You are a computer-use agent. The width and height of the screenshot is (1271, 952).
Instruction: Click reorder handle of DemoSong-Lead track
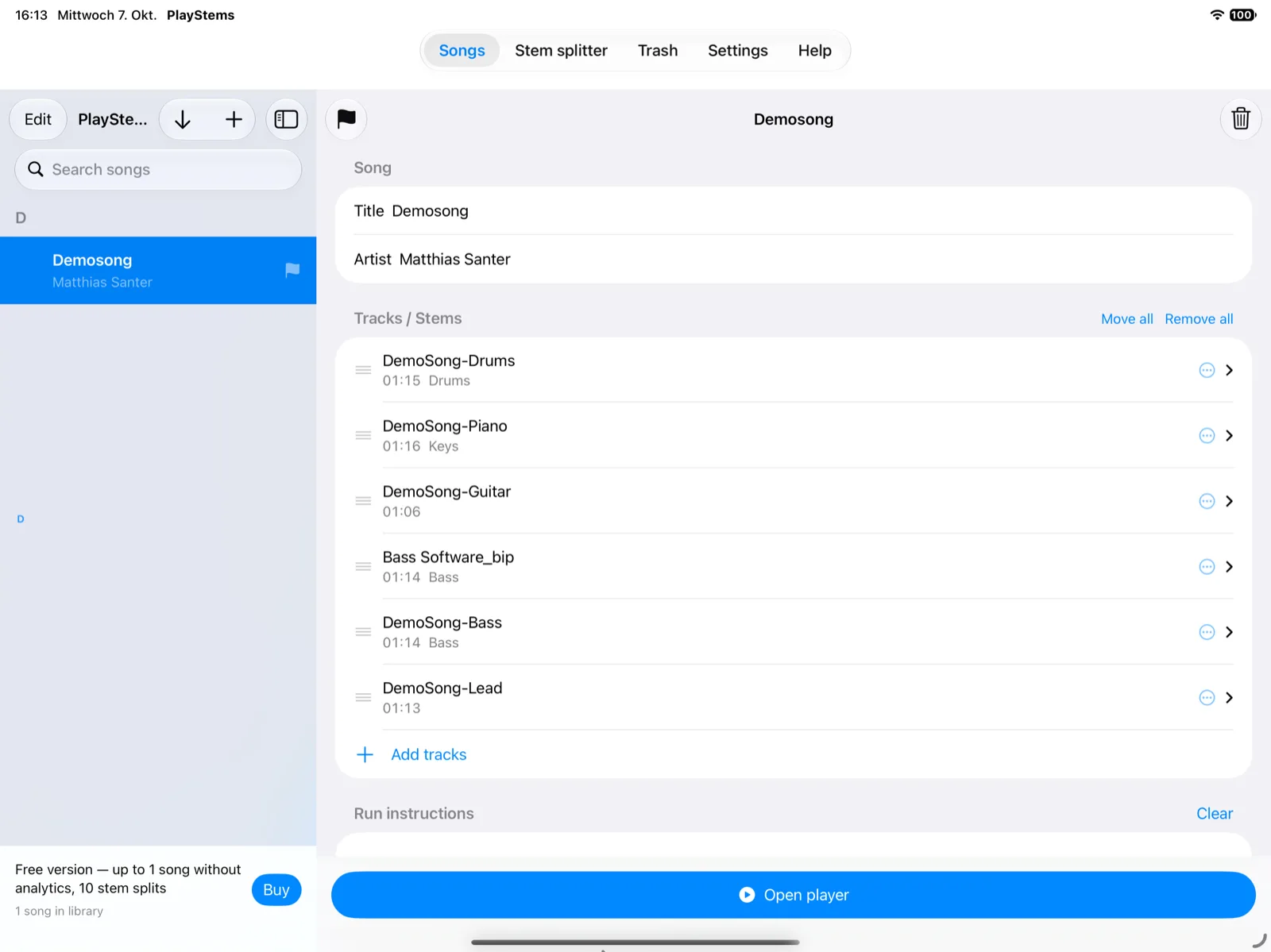pyautogui.click(x=363, y=698)
